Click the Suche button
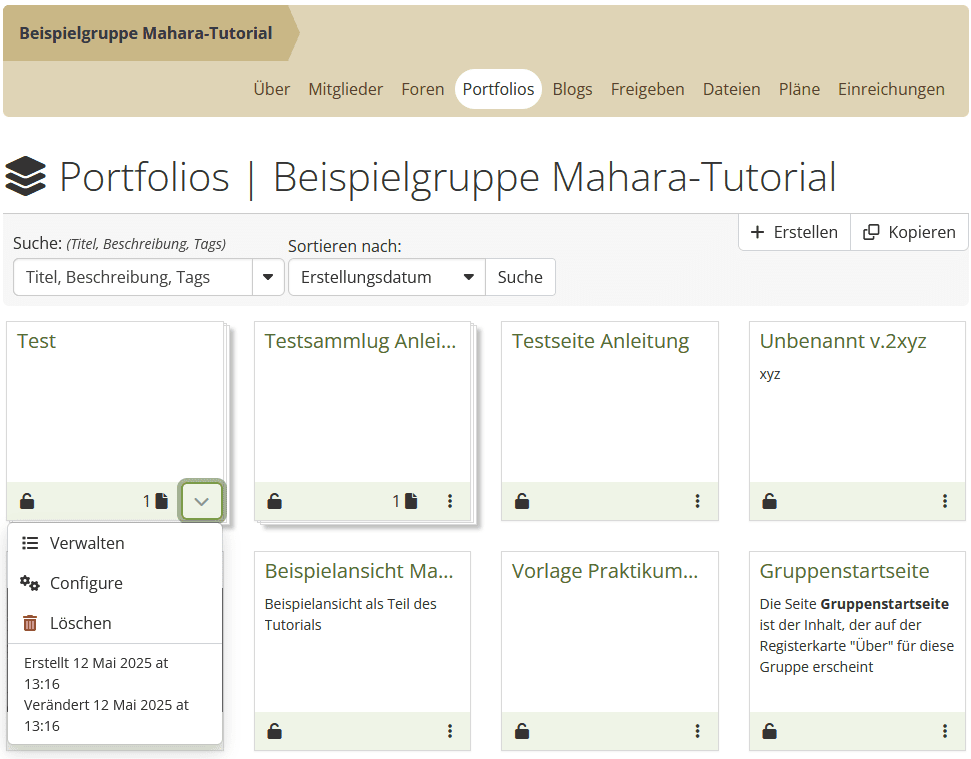This screenshot has height=759, width=971. point(520,277)
